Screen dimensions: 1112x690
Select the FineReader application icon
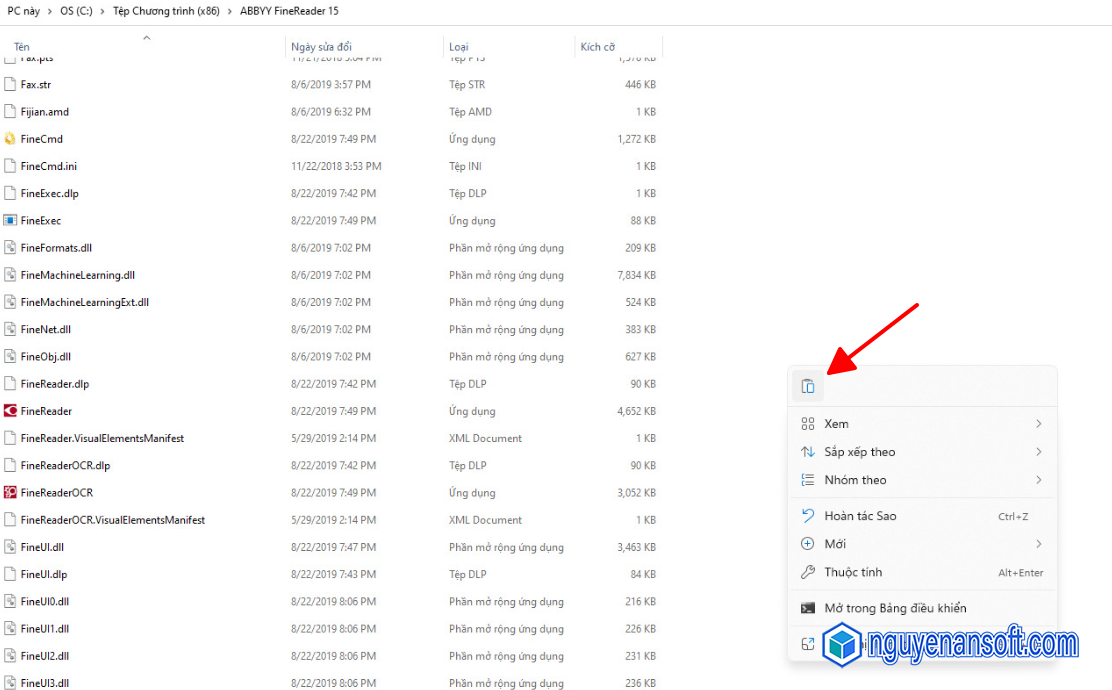tap(10, 411)
